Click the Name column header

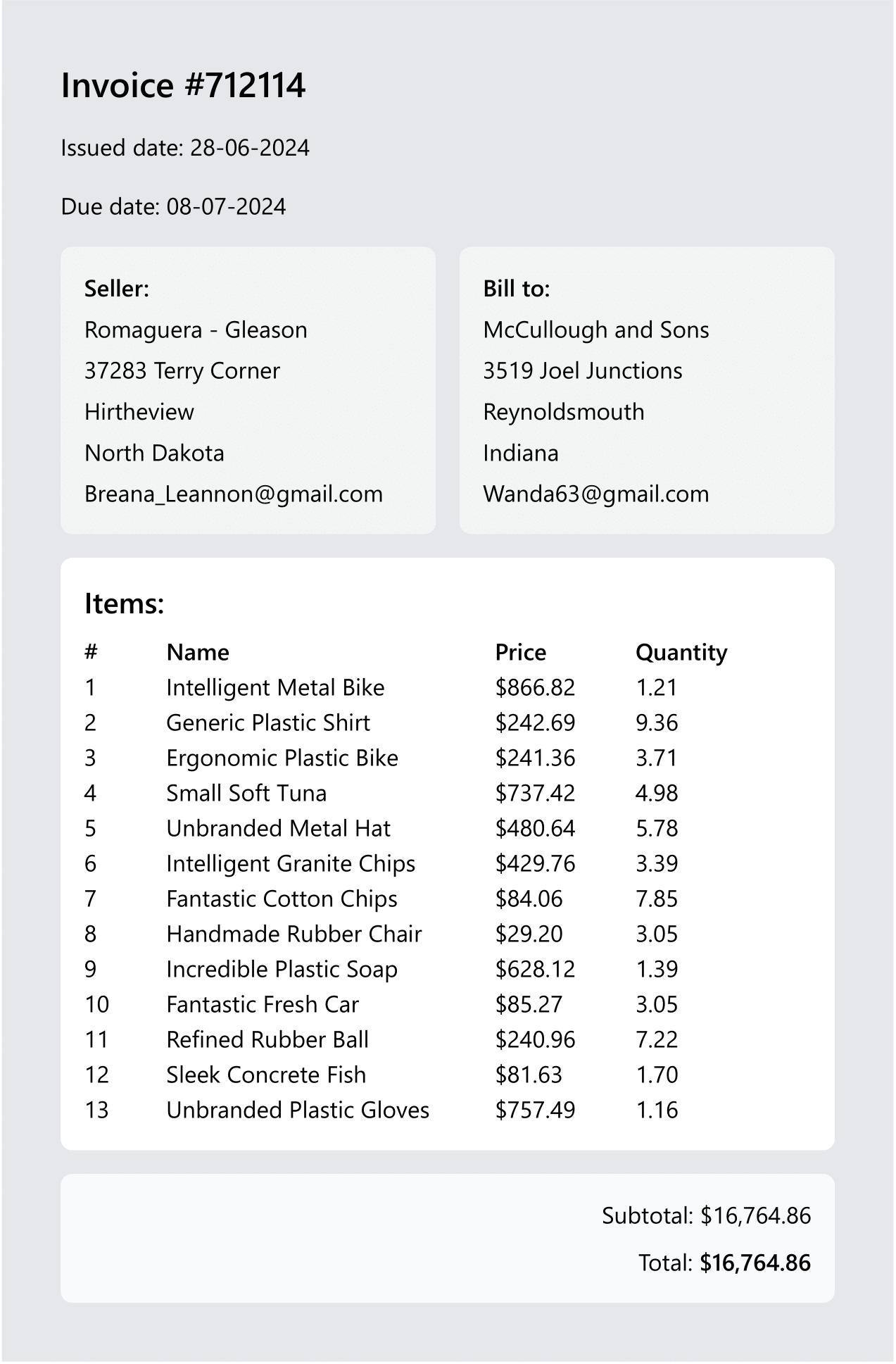198,653
